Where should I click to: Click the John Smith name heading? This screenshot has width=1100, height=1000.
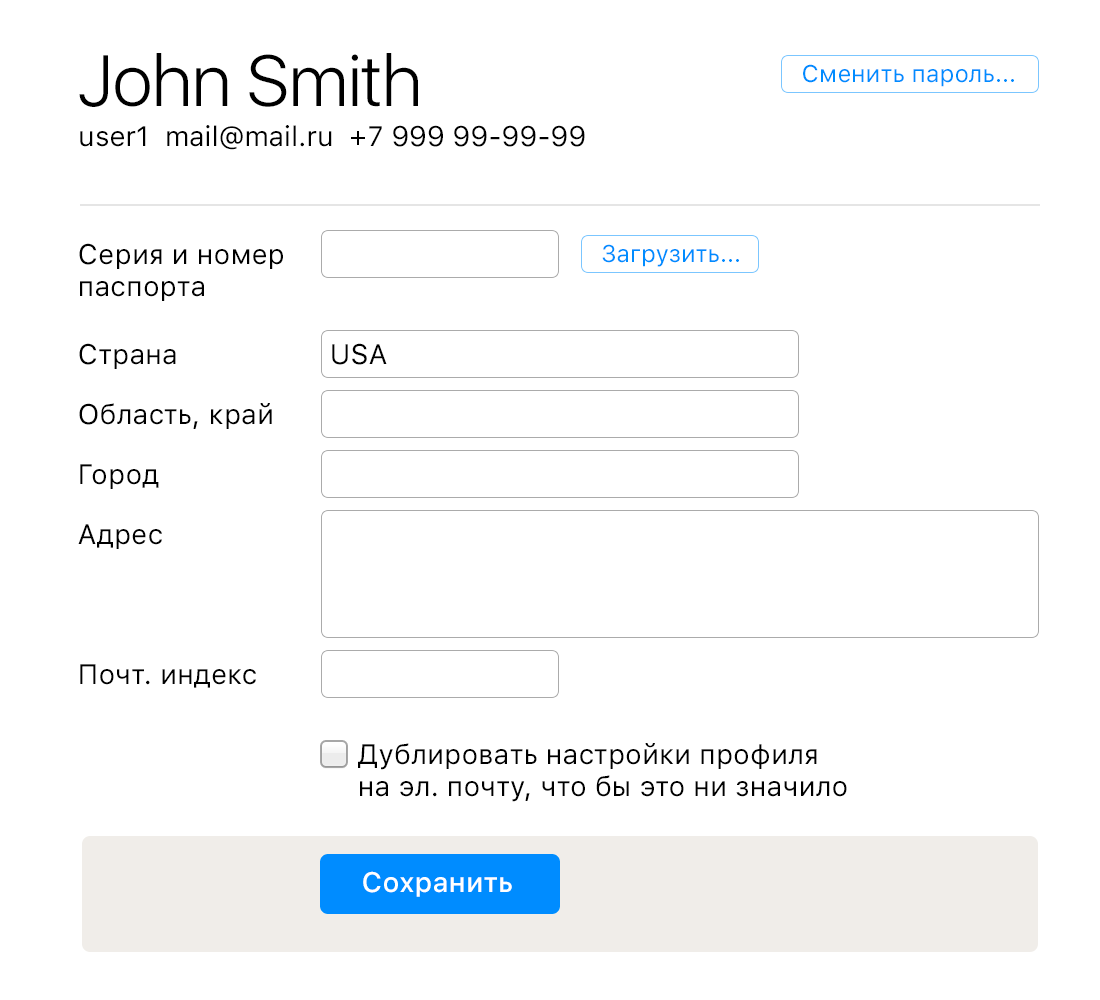[249, 82]
